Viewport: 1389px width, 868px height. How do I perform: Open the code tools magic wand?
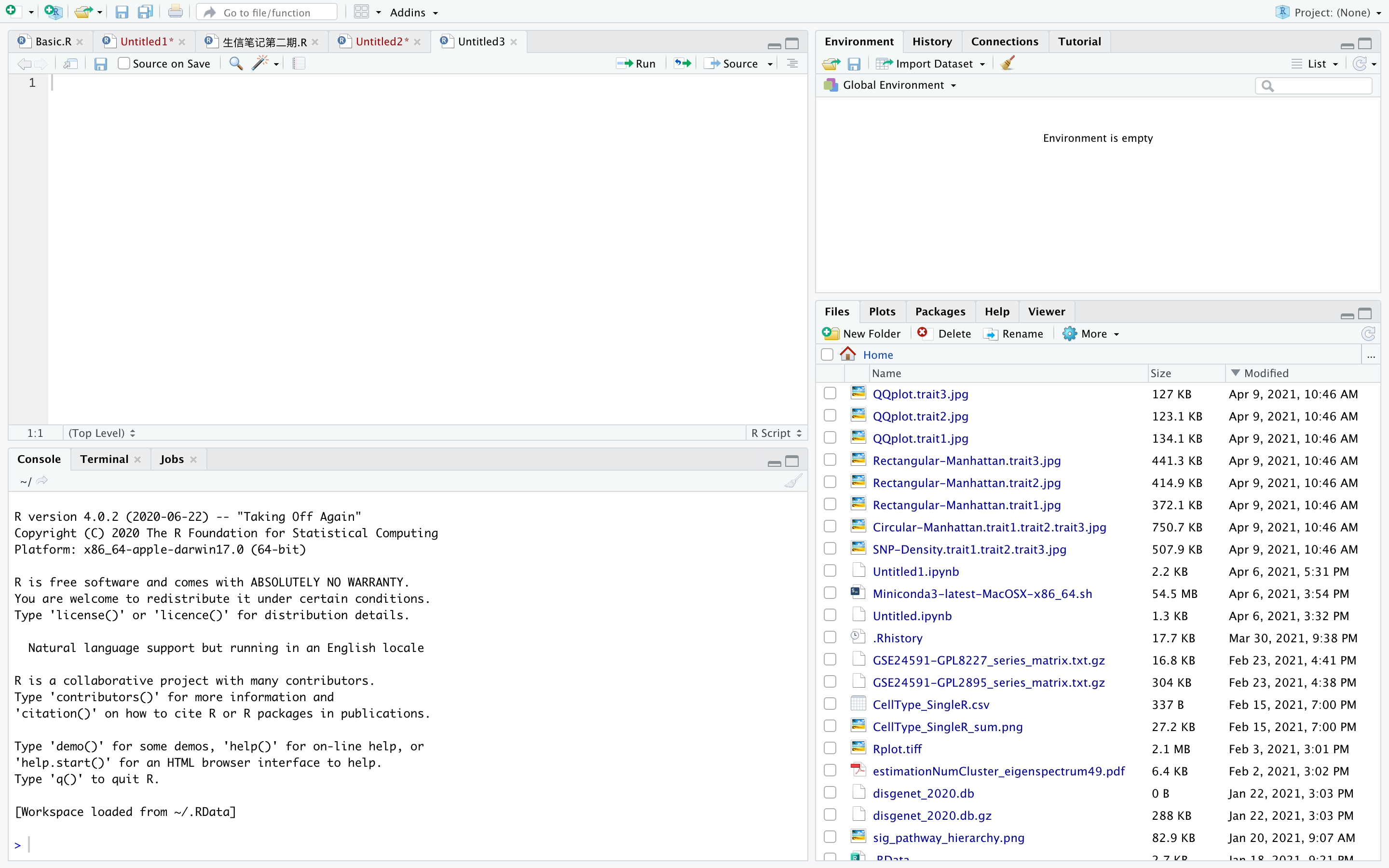click(260, 63)
